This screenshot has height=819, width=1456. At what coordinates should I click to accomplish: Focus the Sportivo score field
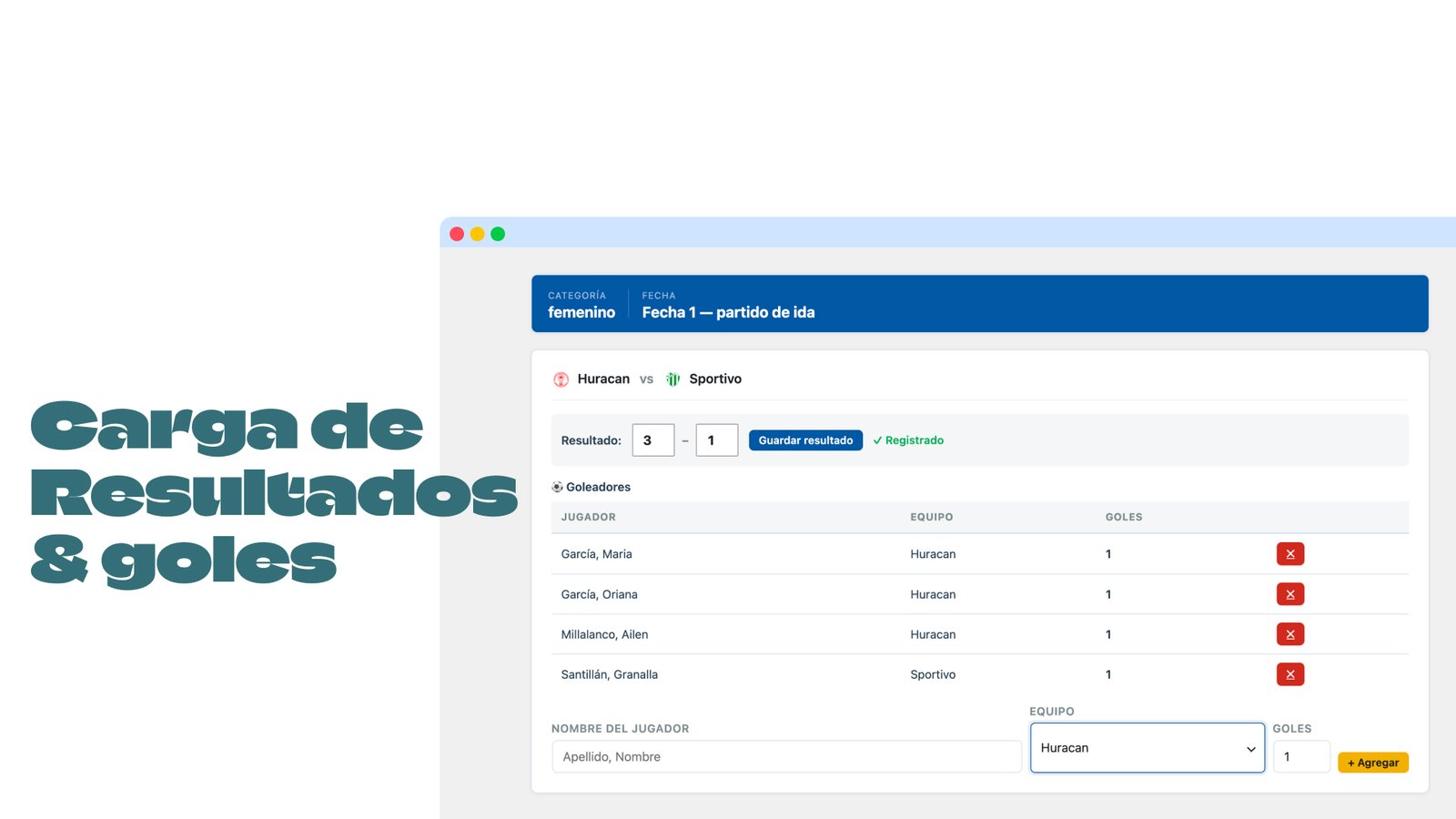click(717, 440)
